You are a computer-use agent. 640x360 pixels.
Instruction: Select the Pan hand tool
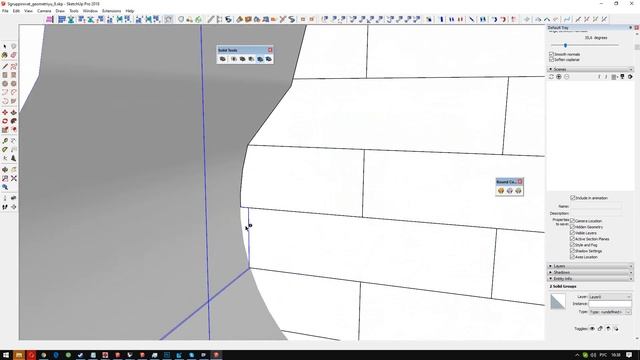13,169
